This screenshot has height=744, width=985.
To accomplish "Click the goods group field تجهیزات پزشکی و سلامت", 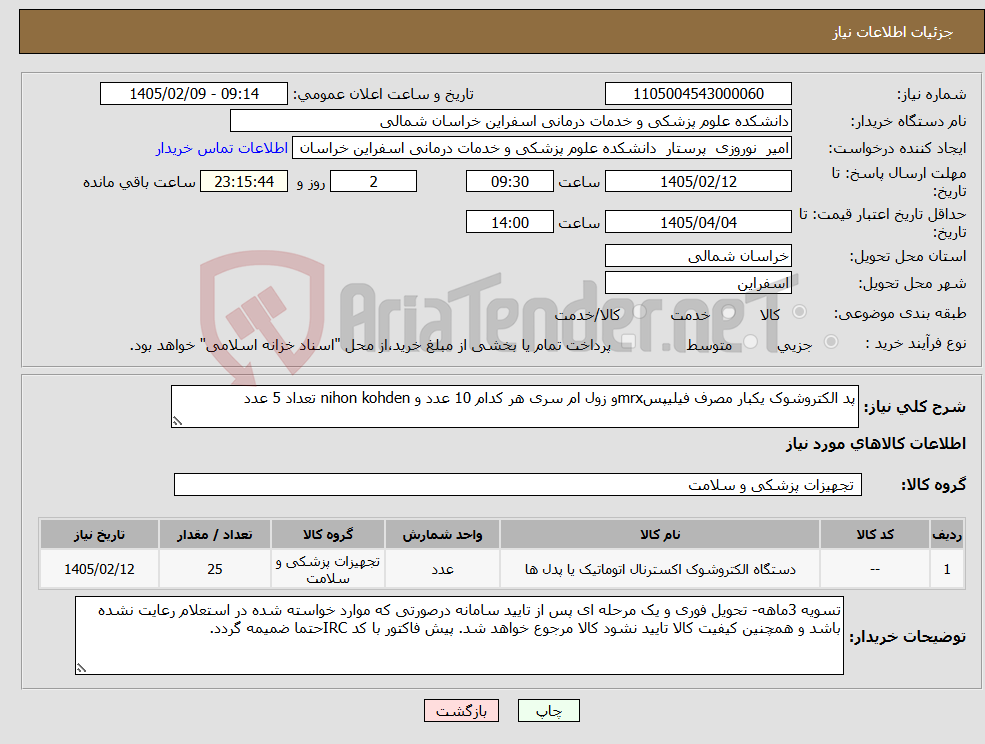I will point(518,484).
